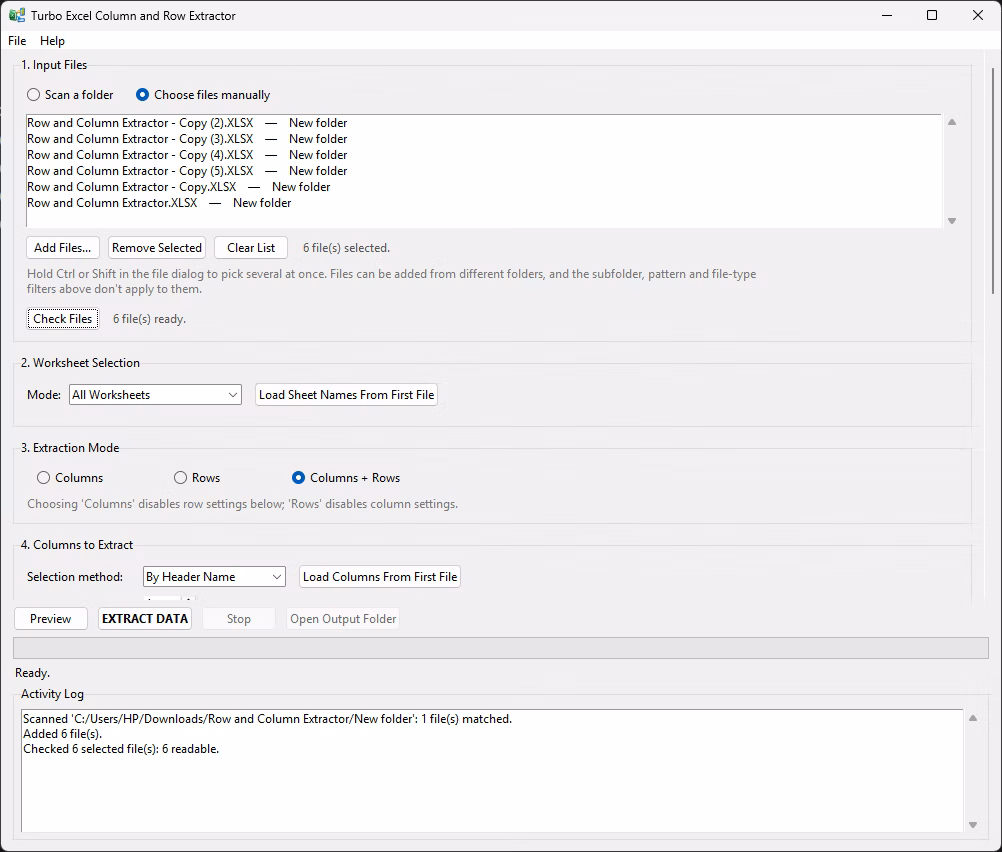Select the Scan a folder option
Screen dimensions: 1002x852
click(x=70, y=95)
